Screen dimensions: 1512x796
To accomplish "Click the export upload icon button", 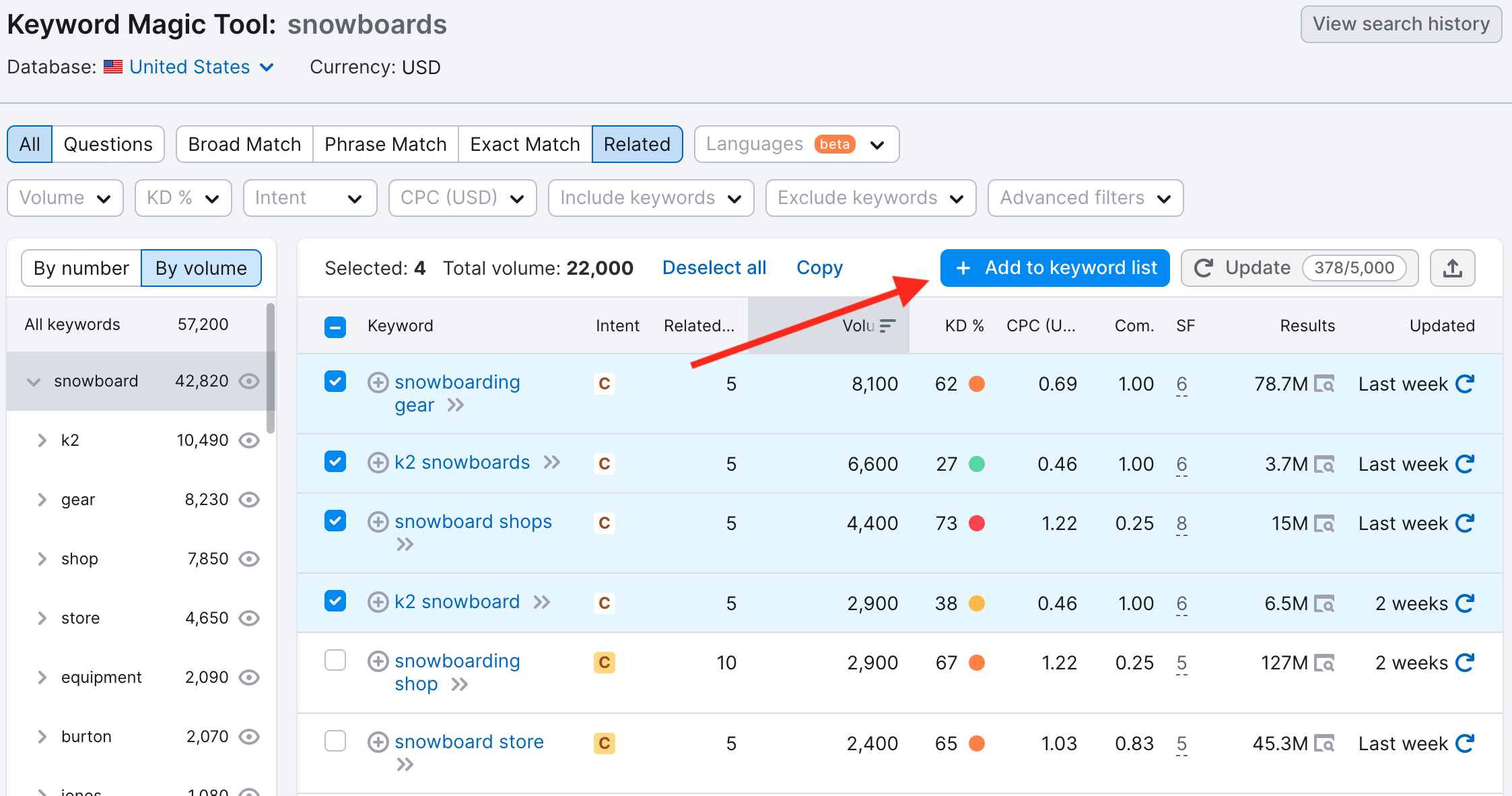I will coord(1452,268).
